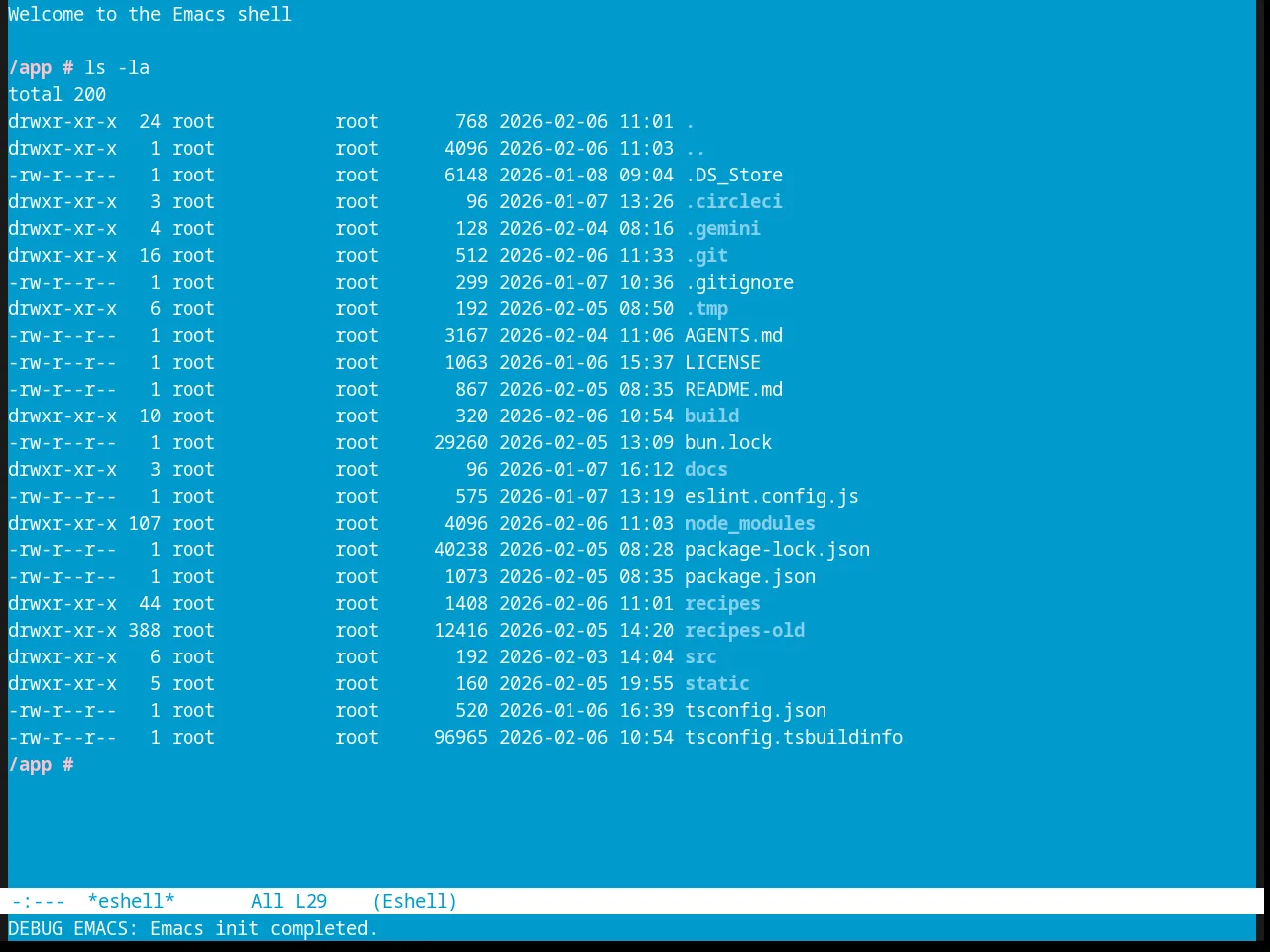This screenshot has width=1270, height=952.
Task: Click the node_modules directory name
Action: (750, 523)
